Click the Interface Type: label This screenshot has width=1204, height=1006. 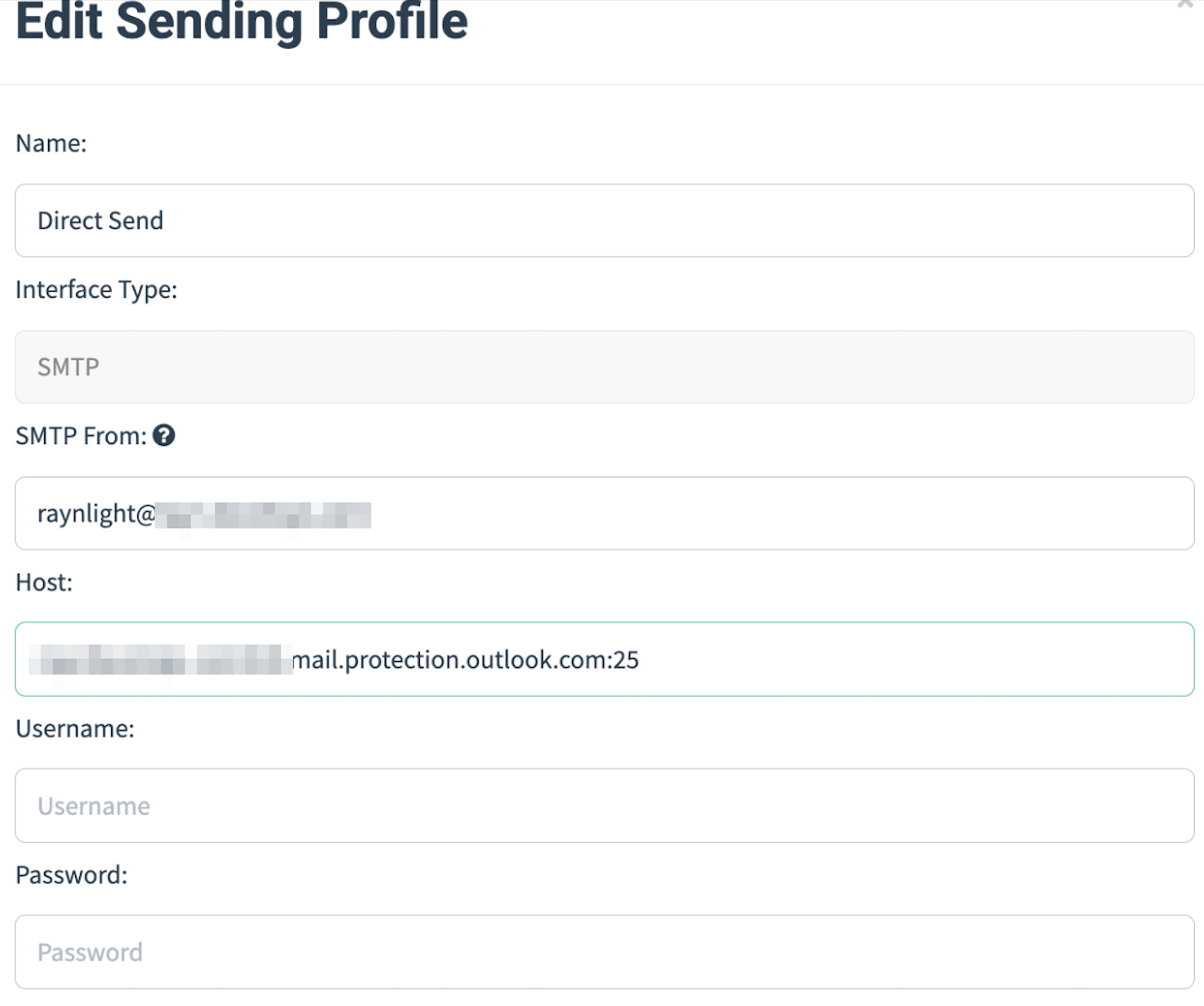coord(96,289)
